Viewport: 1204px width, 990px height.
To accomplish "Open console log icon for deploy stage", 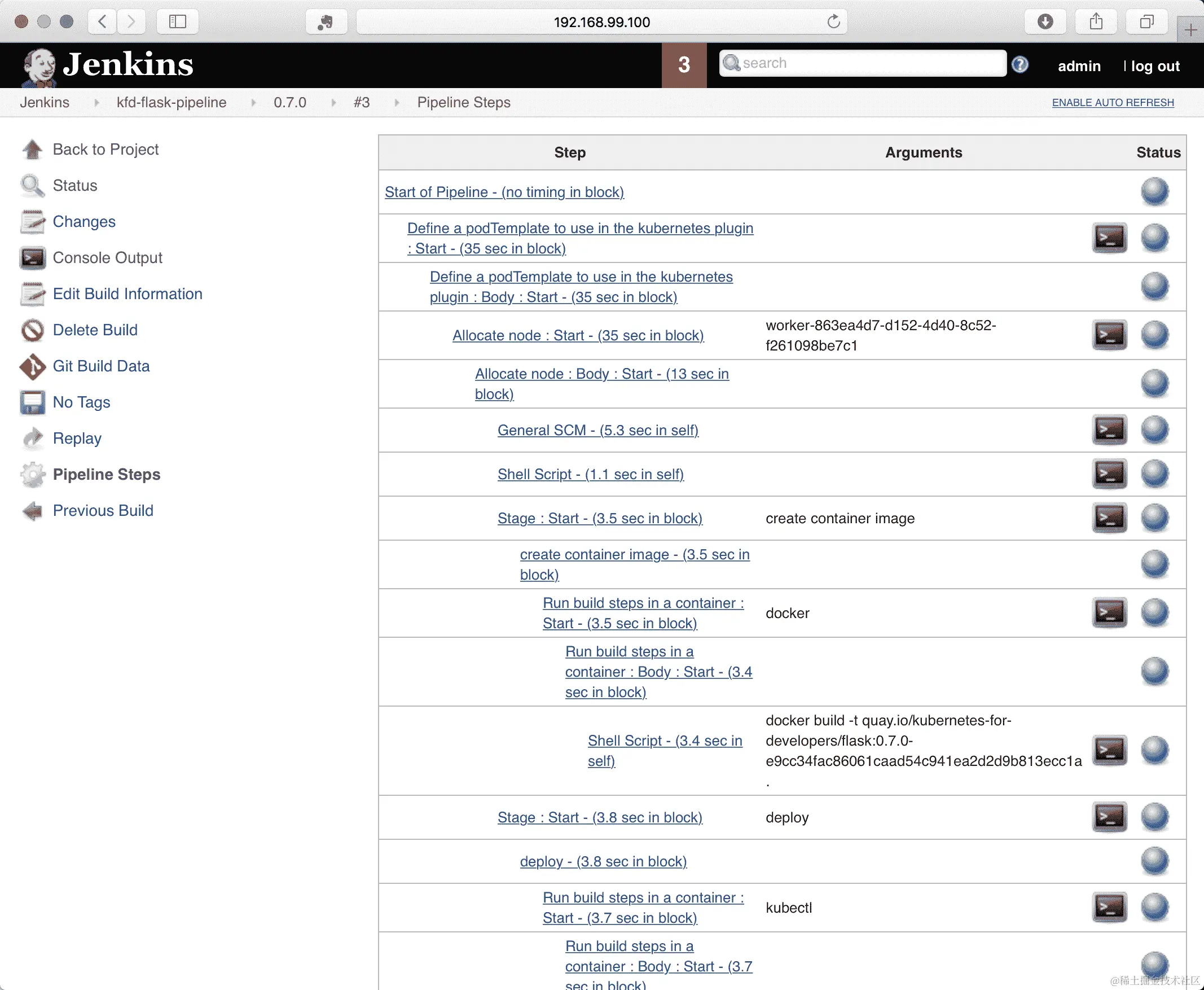I will click(1109, 817).
